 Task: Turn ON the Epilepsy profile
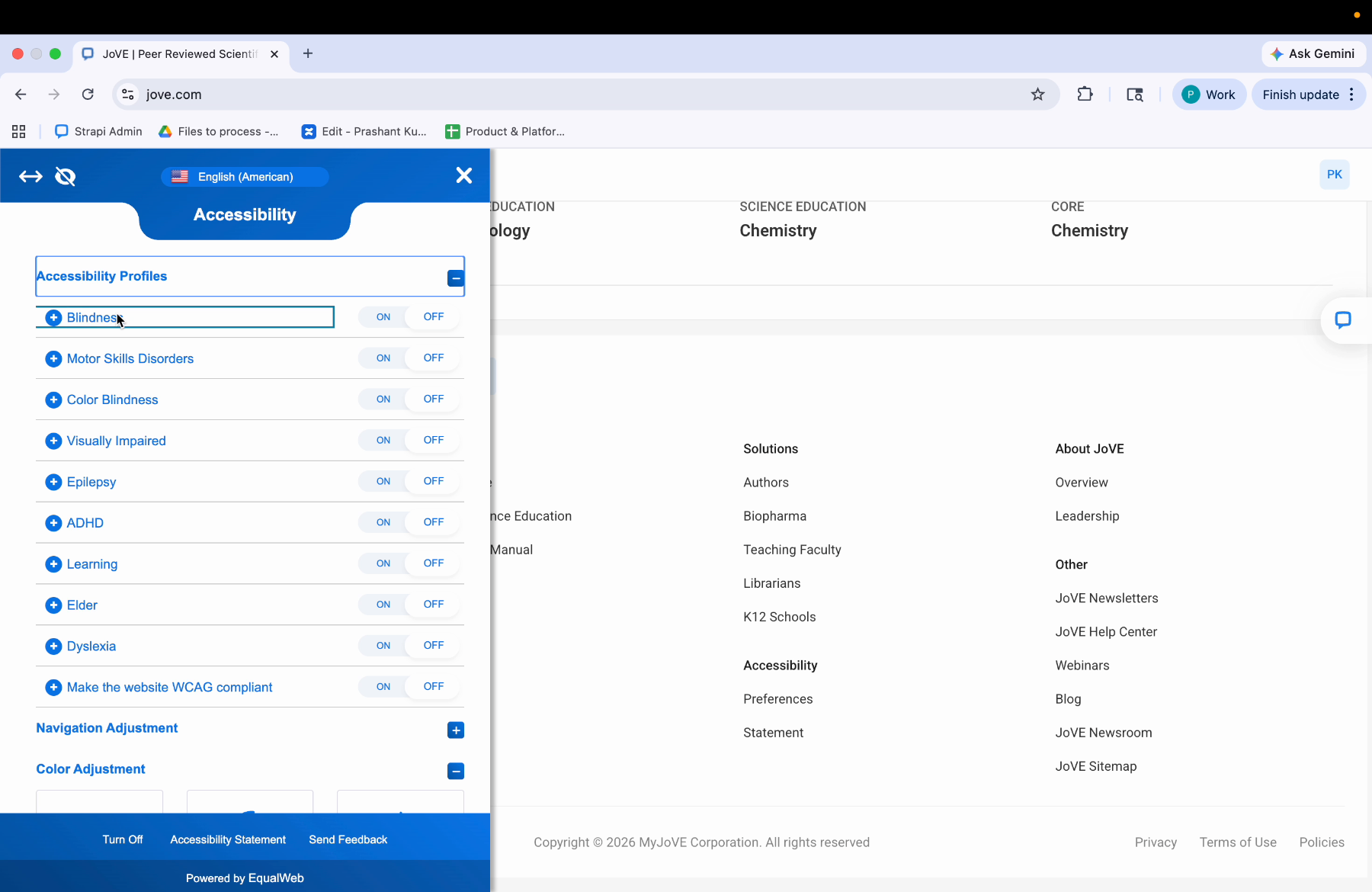[x=383, y=482]
